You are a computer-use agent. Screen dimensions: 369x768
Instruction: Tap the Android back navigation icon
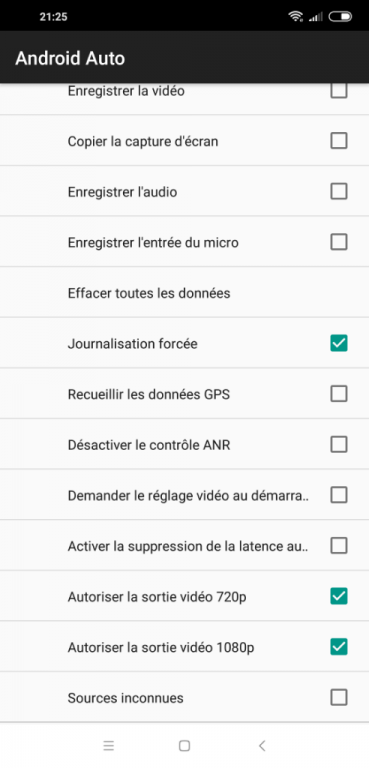[x=262, y=745]
